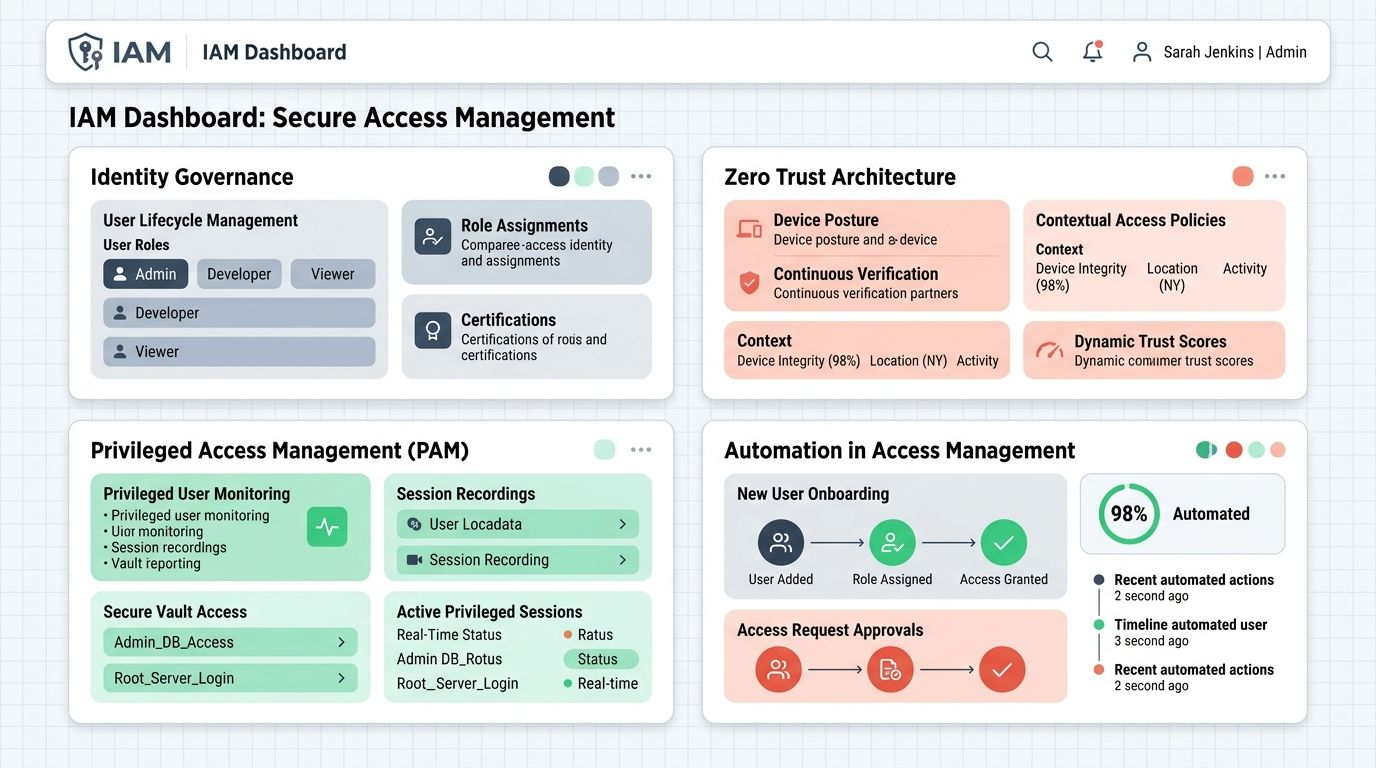The height and width of the screenshot is (768, 1376).
Task: Click the Dynamic Trust Scores gauge icon
Action: [1050, 350]
